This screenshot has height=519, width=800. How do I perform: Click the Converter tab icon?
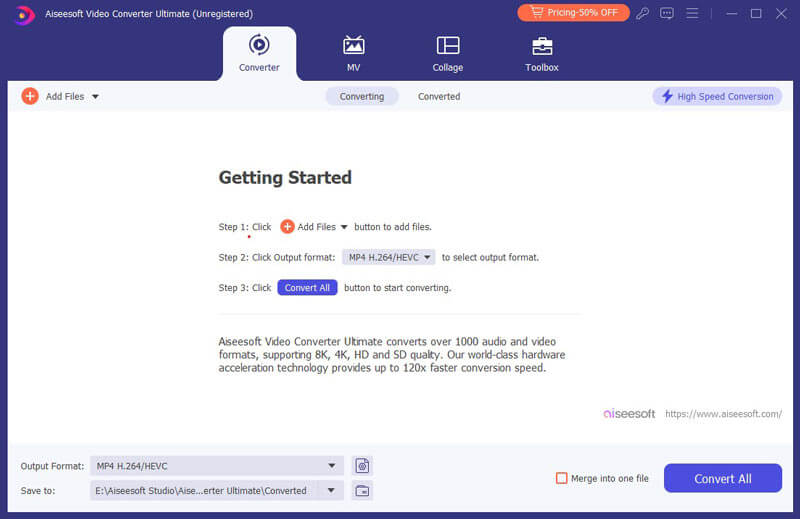pos(259,45)
